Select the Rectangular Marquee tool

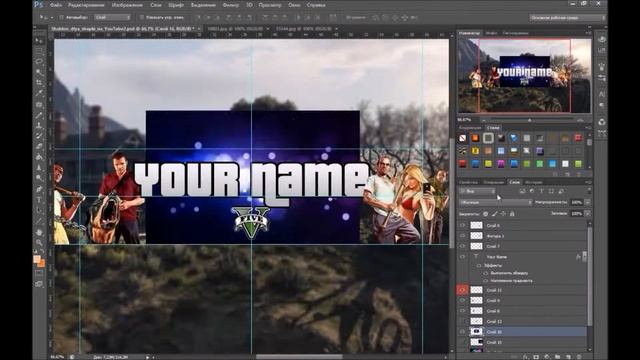[x=39, y=51]
